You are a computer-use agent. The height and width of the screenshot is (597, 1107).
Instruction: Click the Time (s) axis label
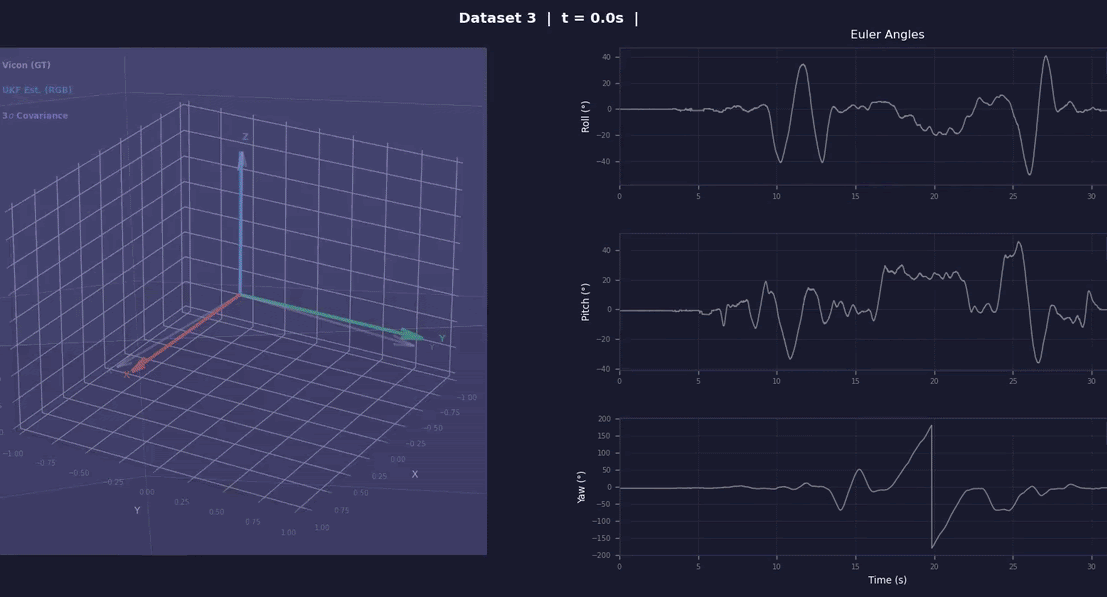coord(887,580)
